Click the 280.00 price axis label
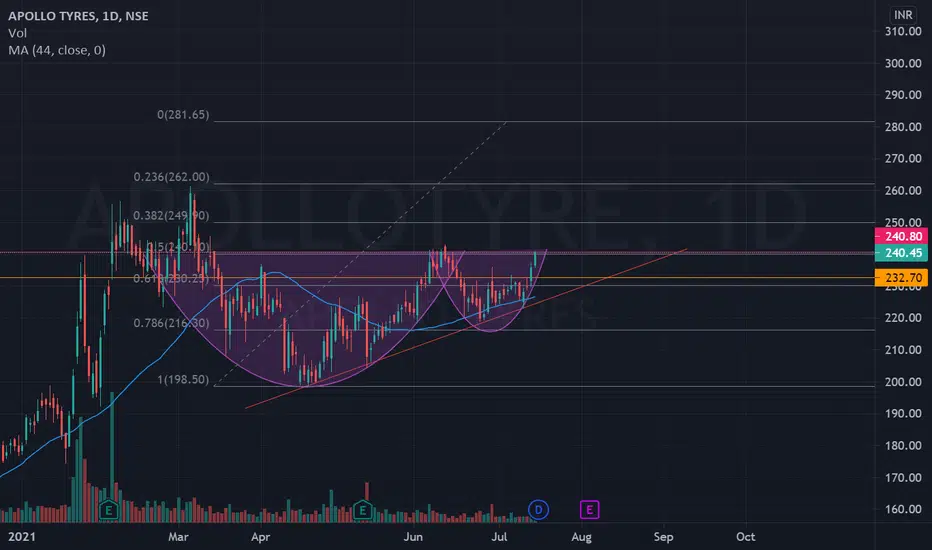Viewport: 932px width, 550px height. pos(903,127)
